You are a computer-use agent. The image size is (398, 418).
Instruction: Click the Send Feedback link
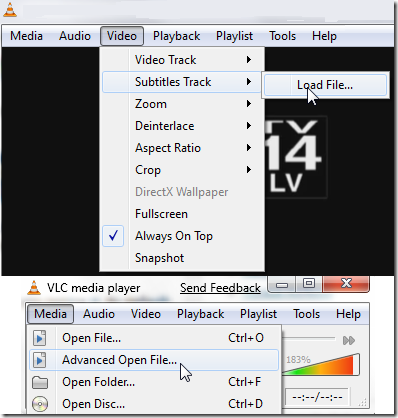[220, 288]
